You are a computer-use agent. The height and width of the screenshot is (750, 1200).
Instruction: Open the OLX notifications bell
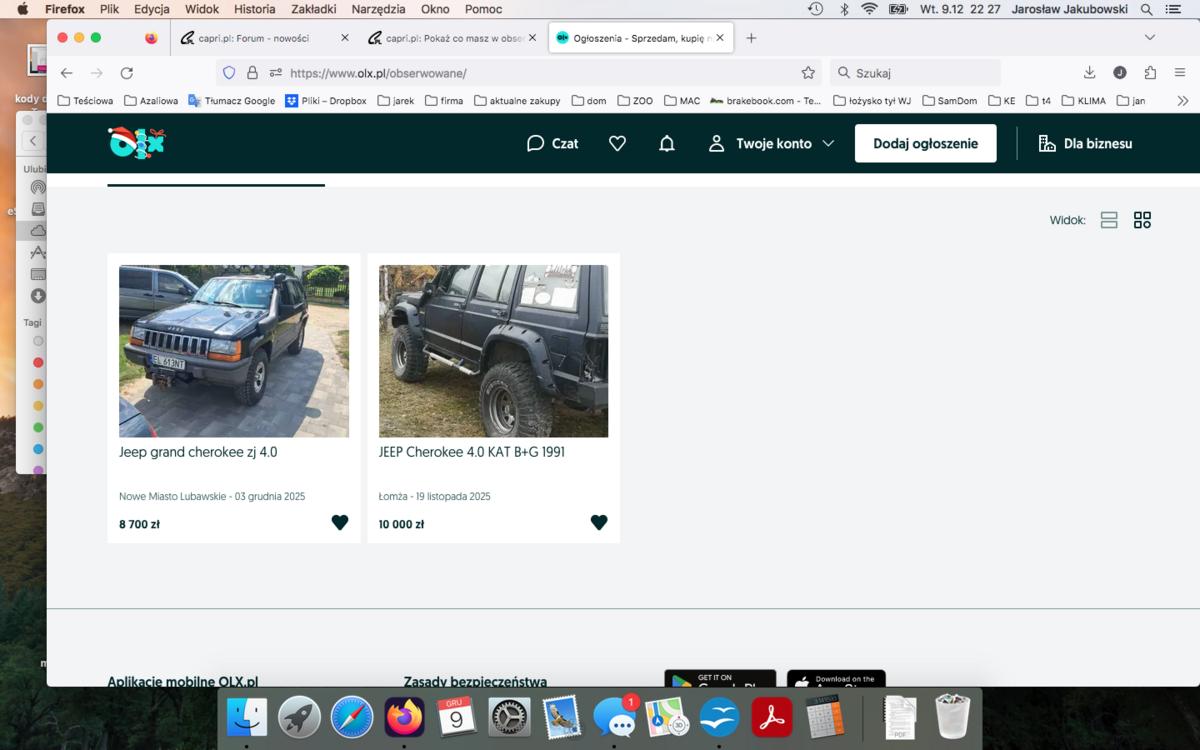click(x=667, y=143)
